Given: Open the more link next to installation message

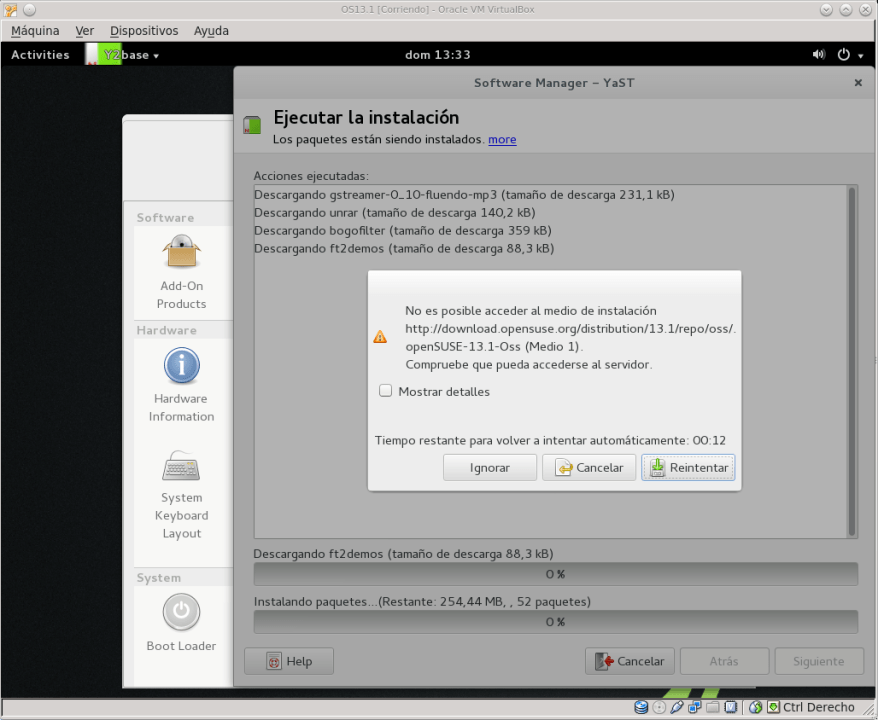Looking at the screenshot, I should click(x=501, y=139).
